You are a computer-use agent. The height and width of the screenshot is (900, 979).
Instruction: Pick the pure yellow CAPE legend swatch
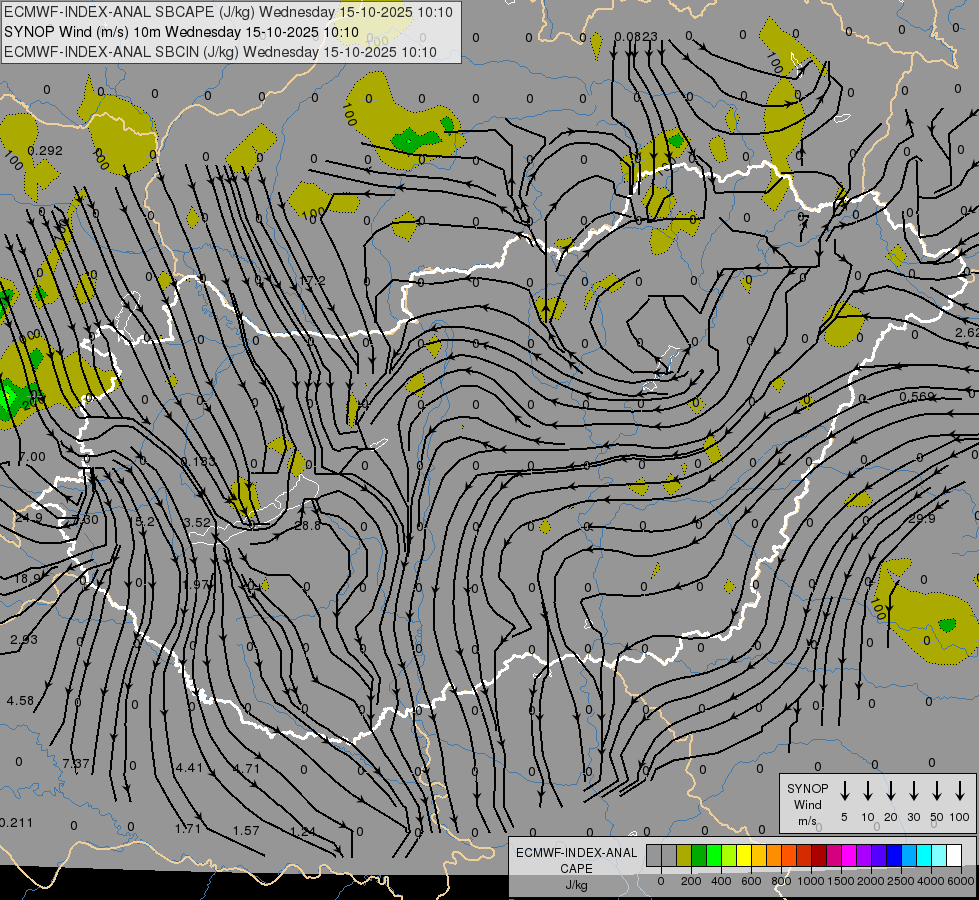coord(744,856)
